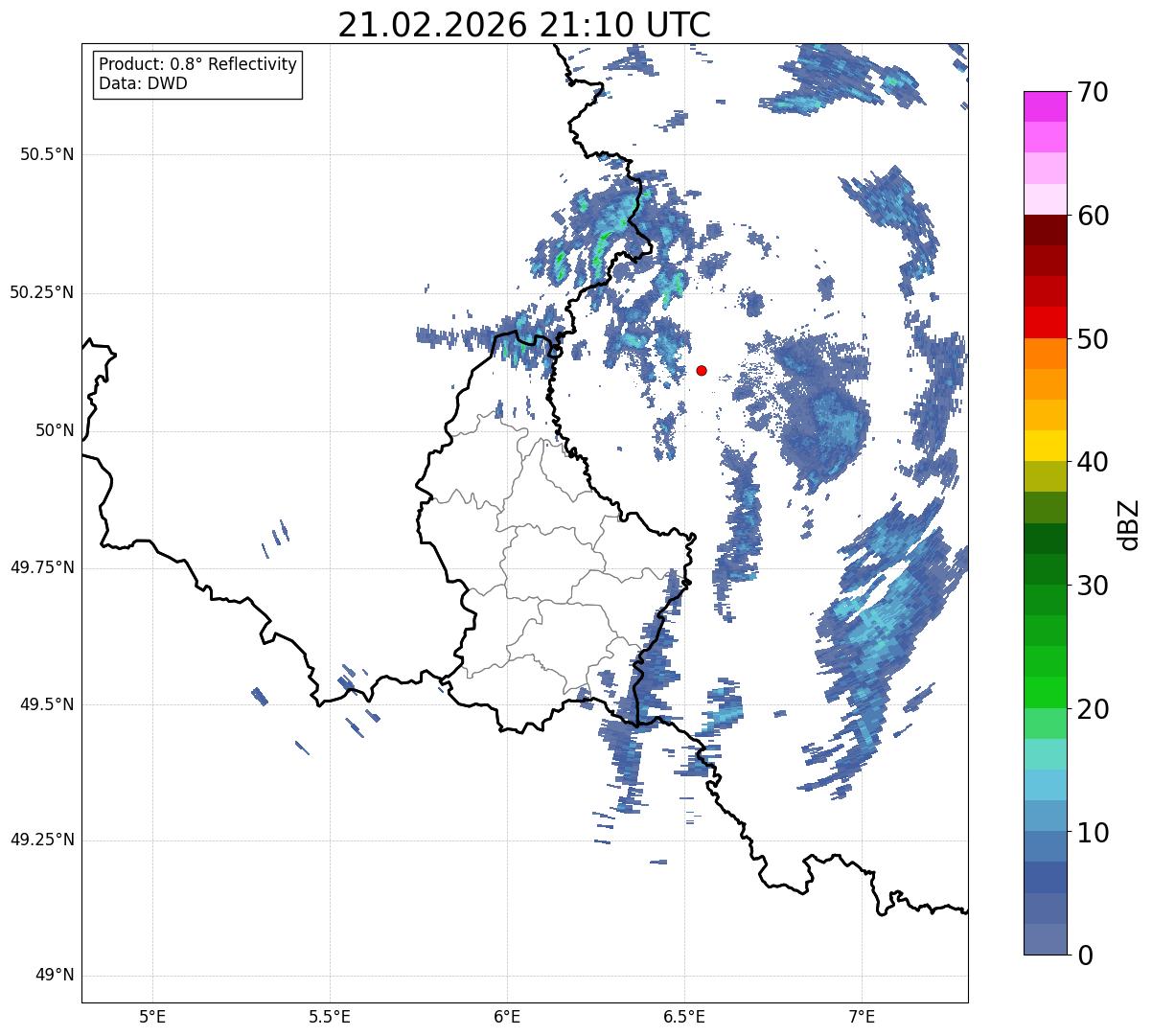Click the 30 dBZ colorbar tick label
The image size is (1152, 1036).
click(1094, 586)
